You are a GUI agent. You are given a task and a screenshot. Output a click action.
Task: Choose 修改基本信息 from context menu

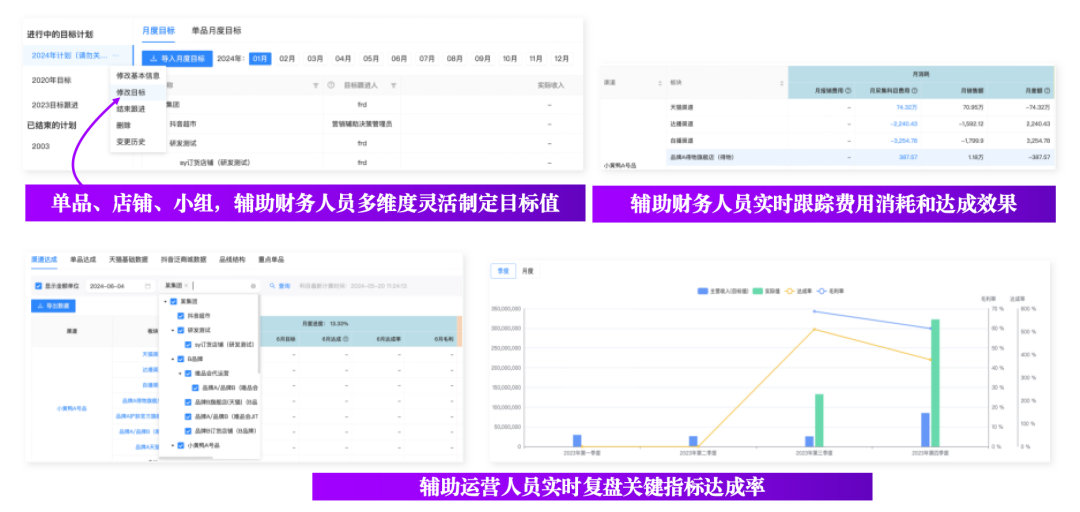138,75
